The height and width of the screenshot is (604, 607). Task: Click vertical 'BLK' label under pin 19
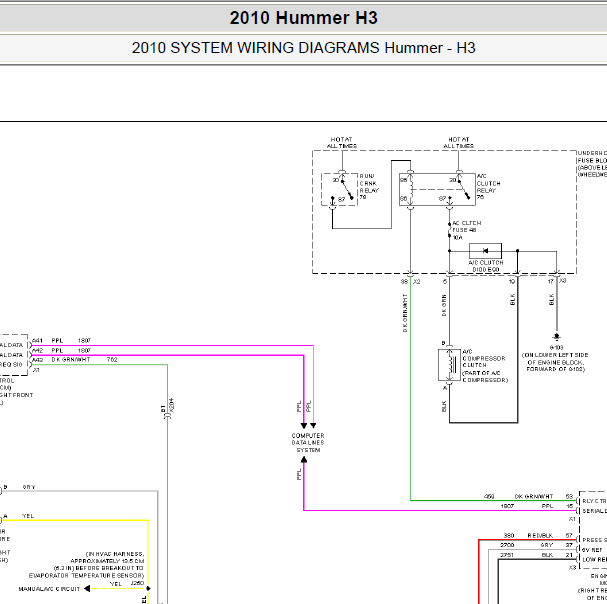[513, 300]
